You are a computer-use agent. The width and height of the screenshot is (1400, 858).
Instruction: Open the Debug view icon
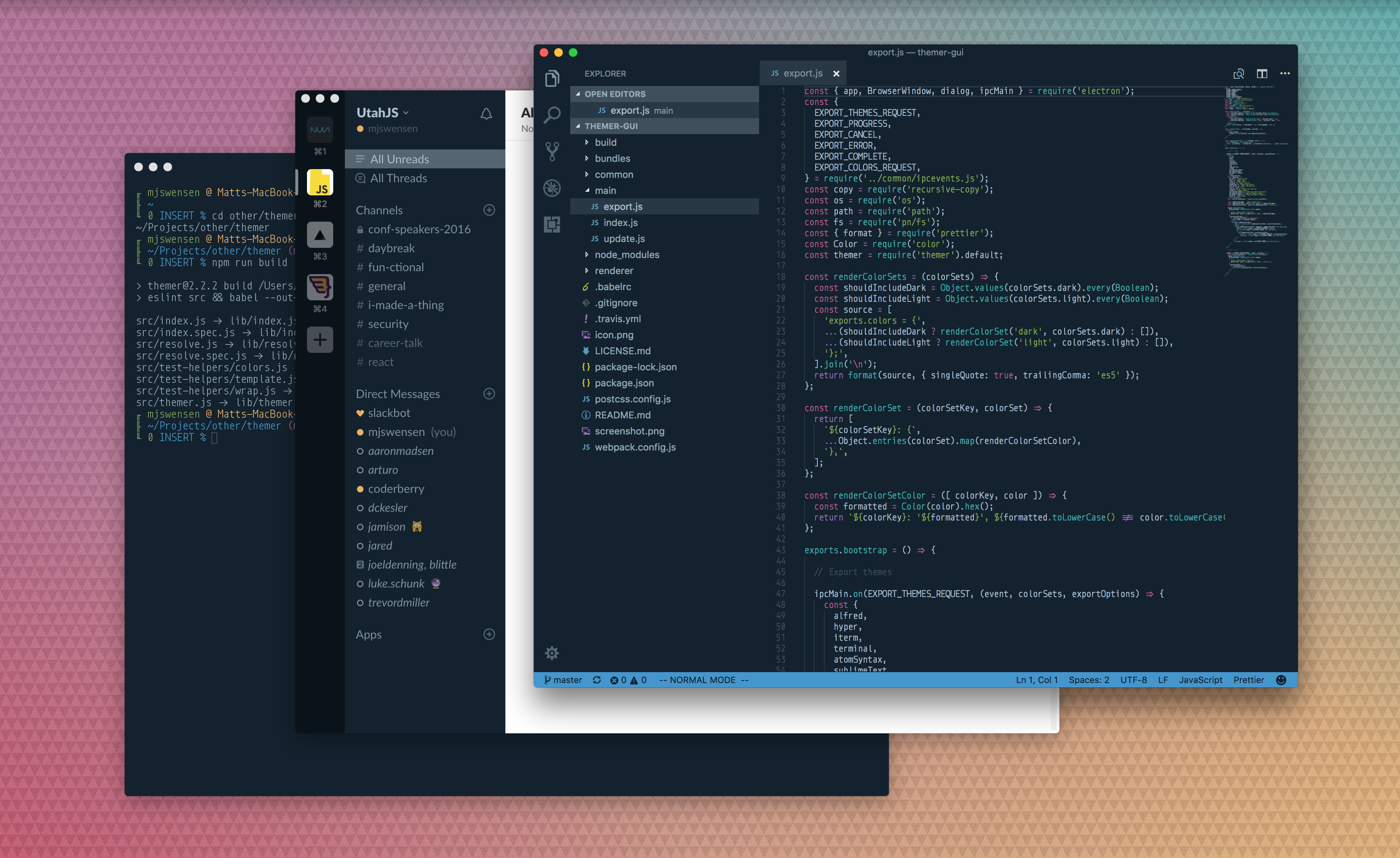tap(552, 188)
